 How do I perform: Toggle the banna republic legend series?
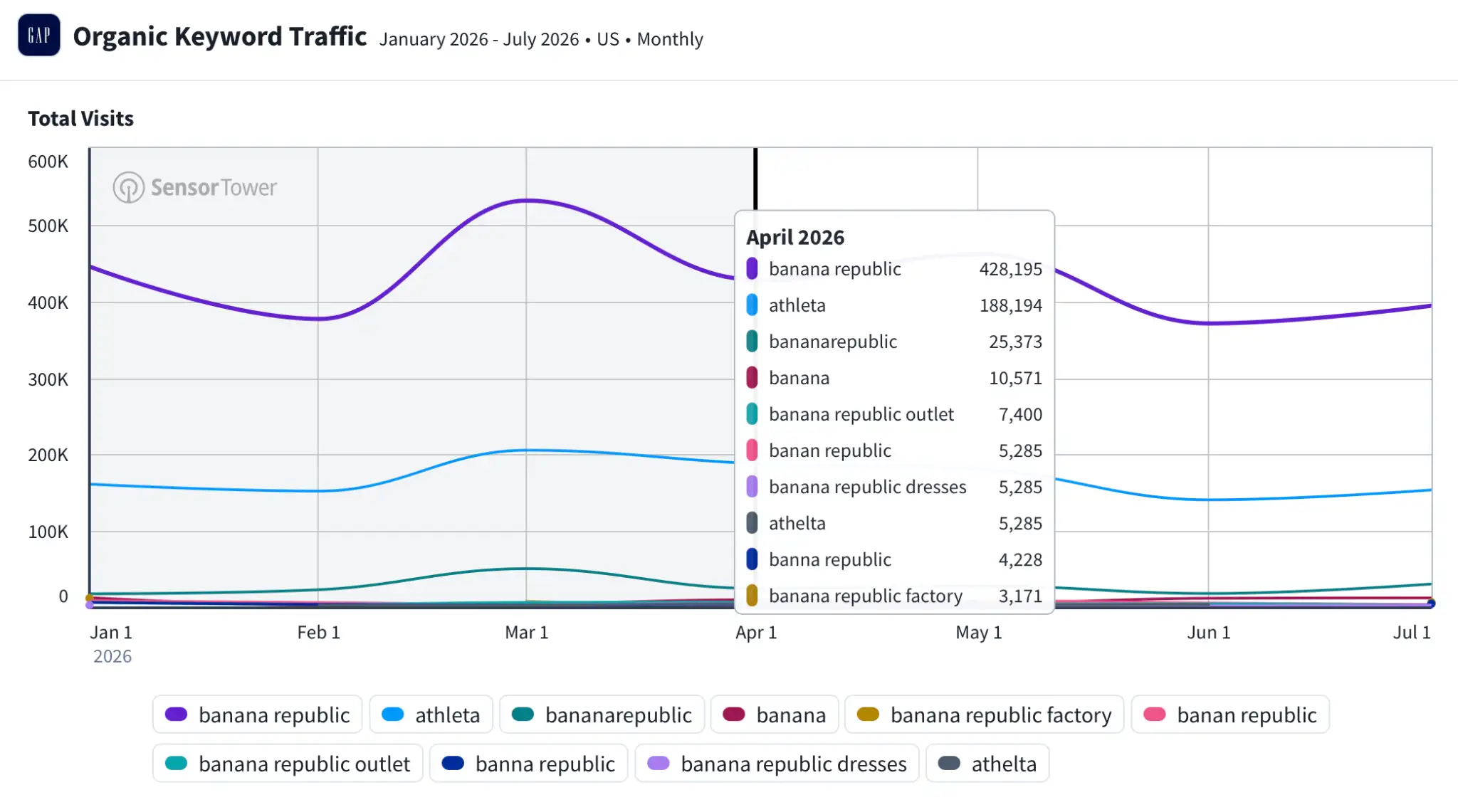529,764
